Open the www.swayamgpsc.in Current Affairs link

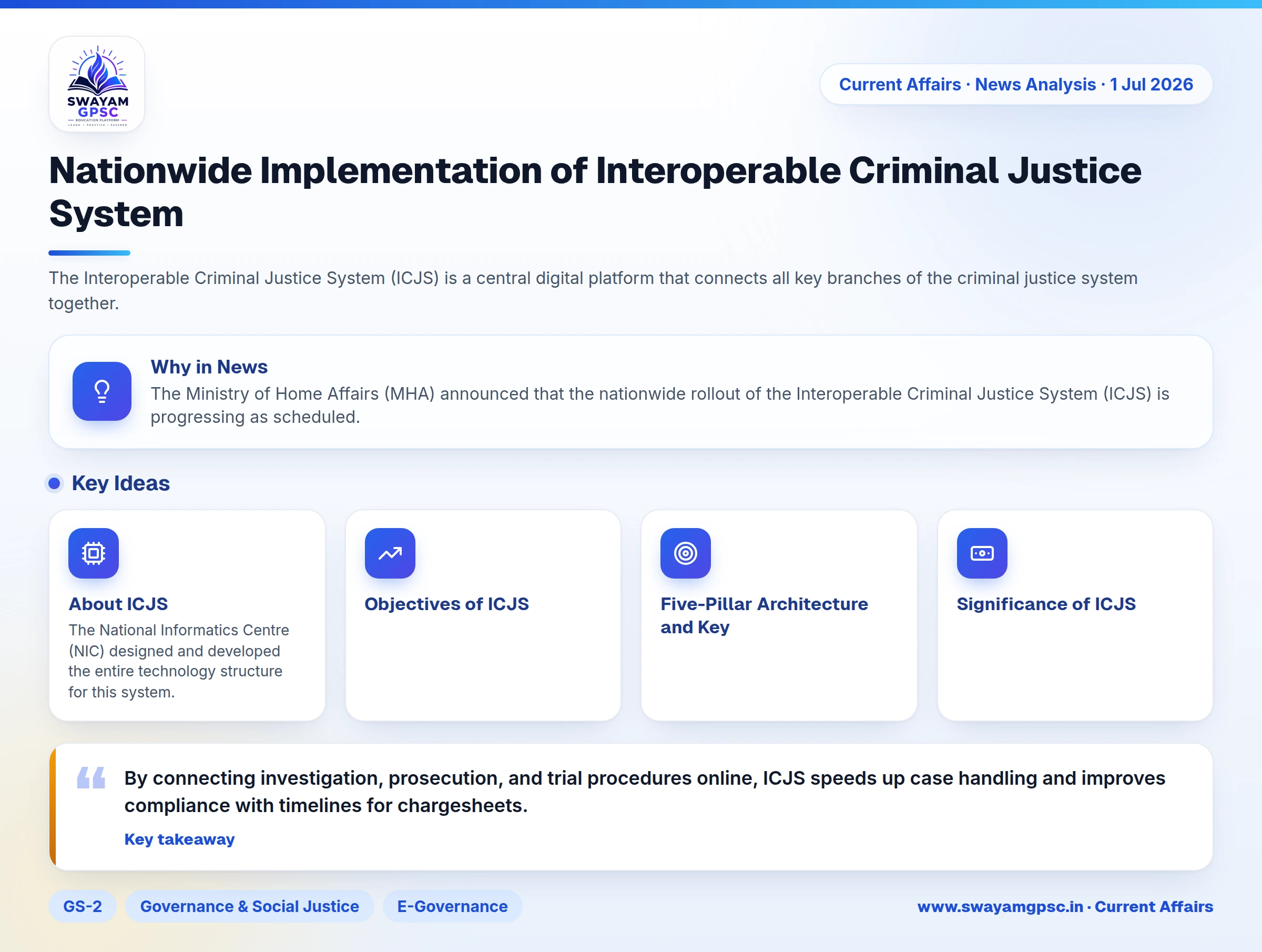pos(1065,906)
